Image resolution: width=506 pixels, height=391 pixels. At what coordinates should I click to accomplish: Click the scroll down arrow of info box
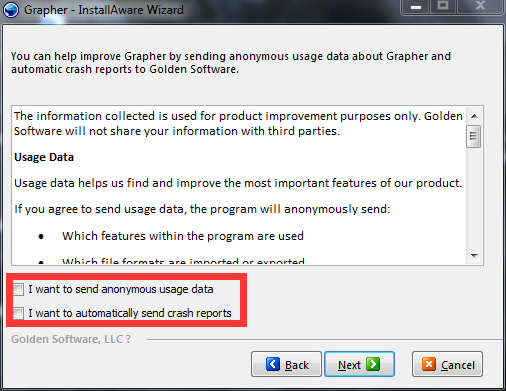coord(474,256)
